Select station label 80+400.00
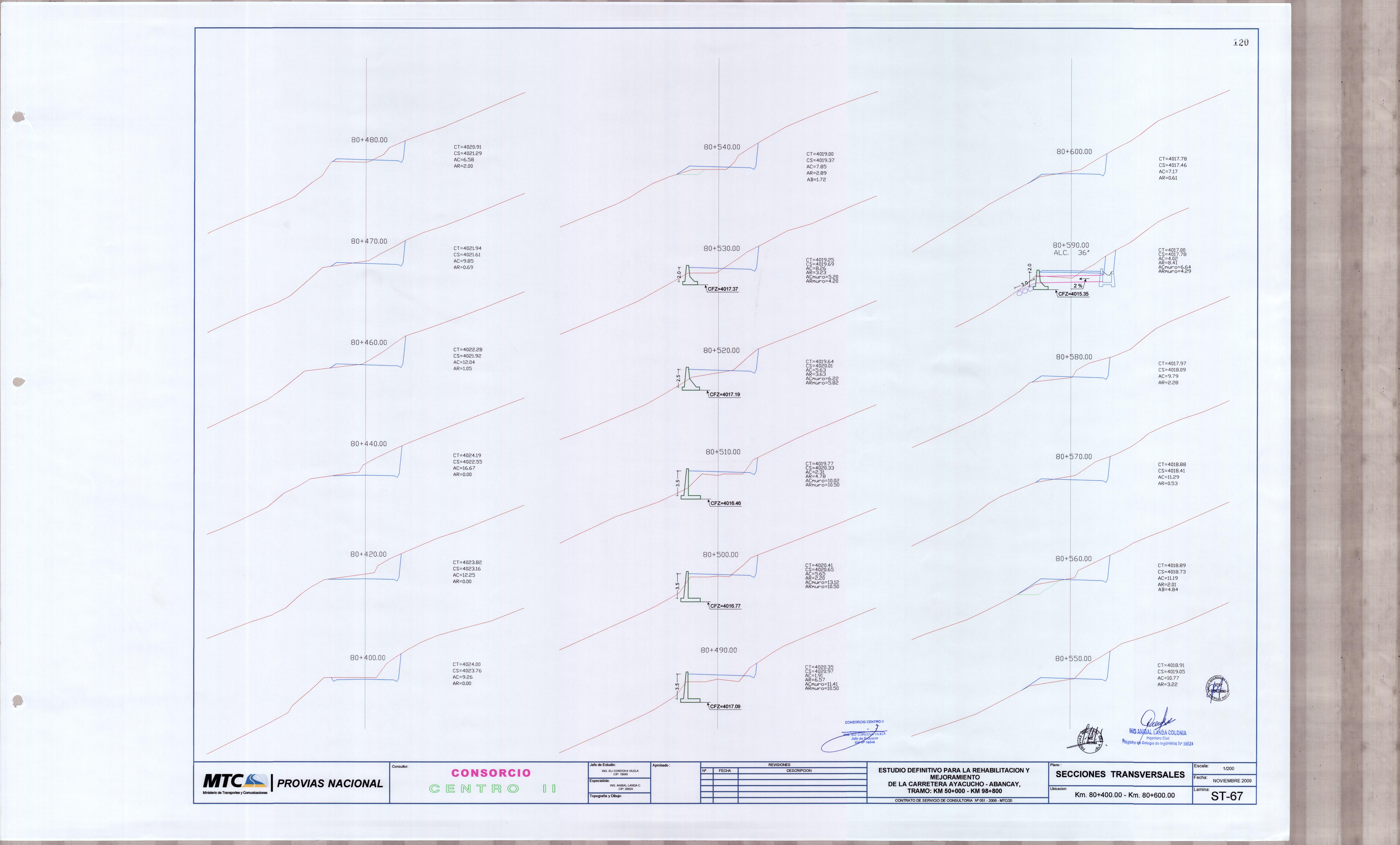Viewport: 1400px width, 845px height. click(x=368, y=658)
